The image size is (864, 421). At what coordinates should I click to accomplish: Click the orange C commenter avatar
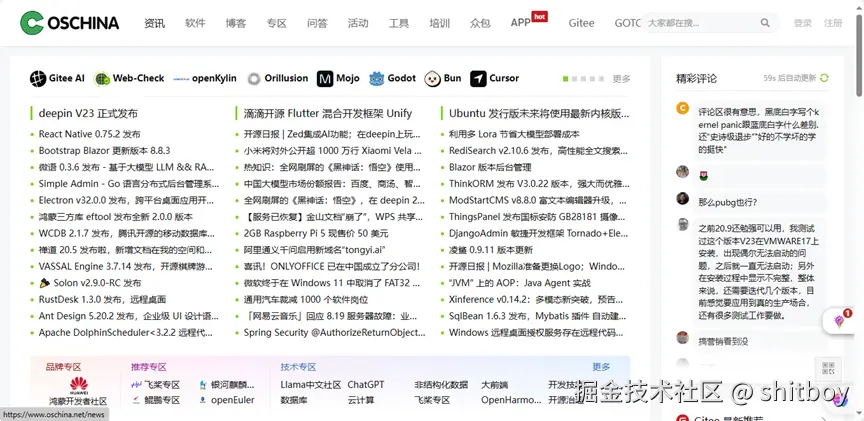(683, 108)
